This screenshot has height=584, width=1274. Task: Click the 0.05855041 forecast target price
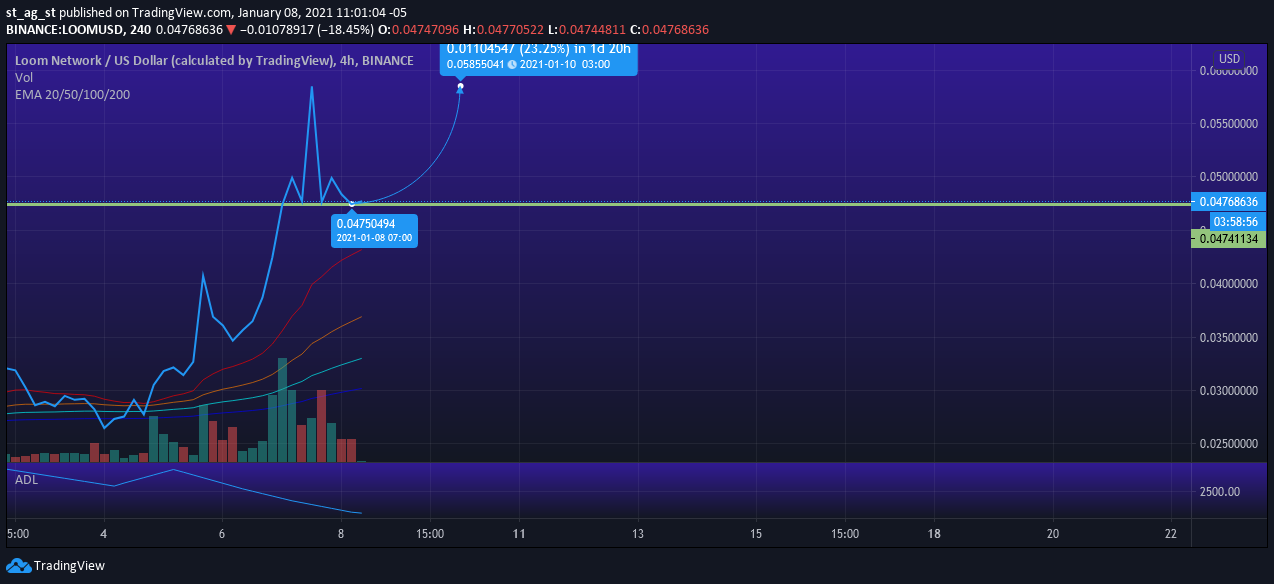[x=475, y=64]
